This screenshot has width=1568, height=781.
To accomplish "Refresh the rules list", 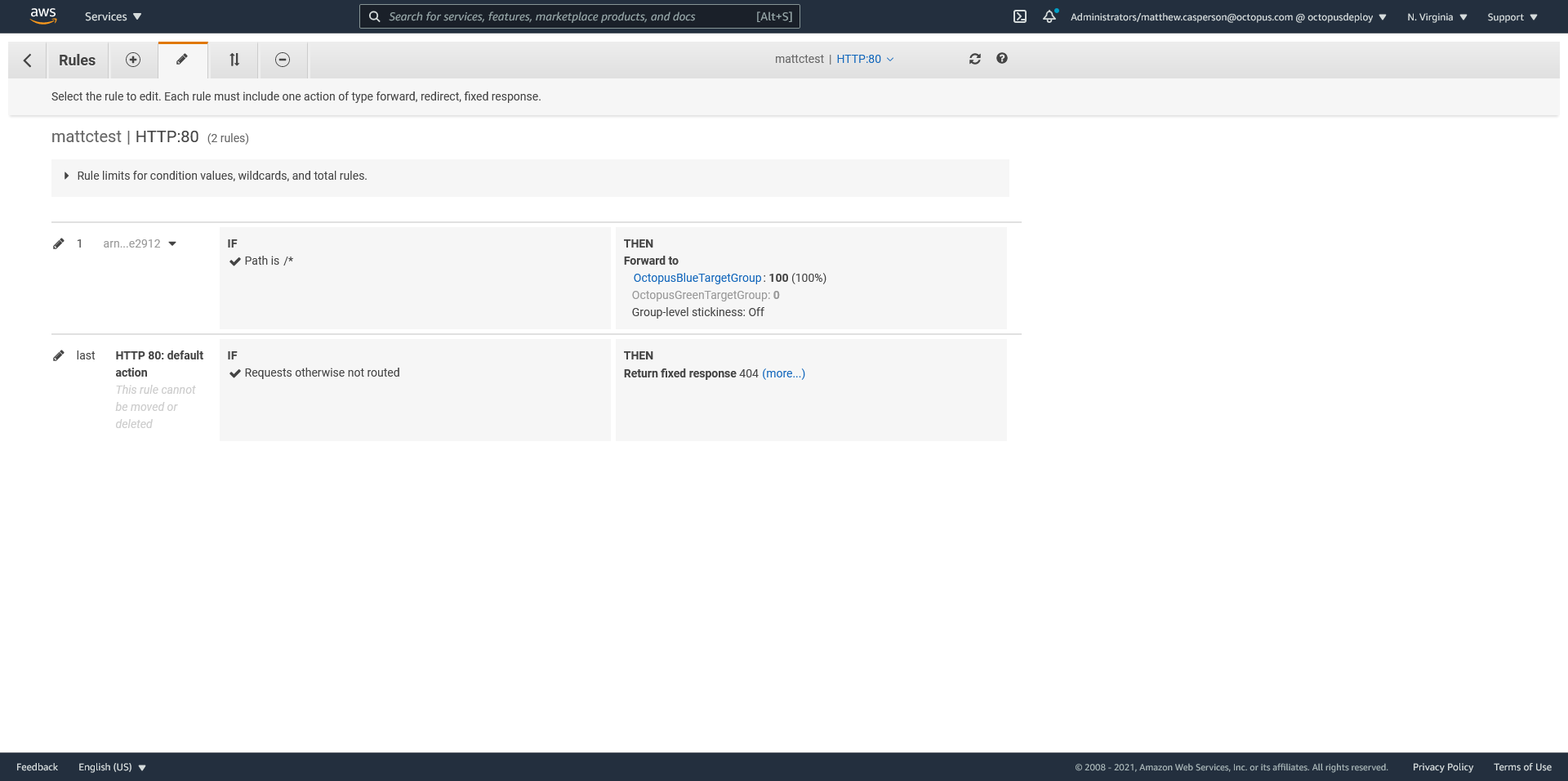I will click(974, 59).
